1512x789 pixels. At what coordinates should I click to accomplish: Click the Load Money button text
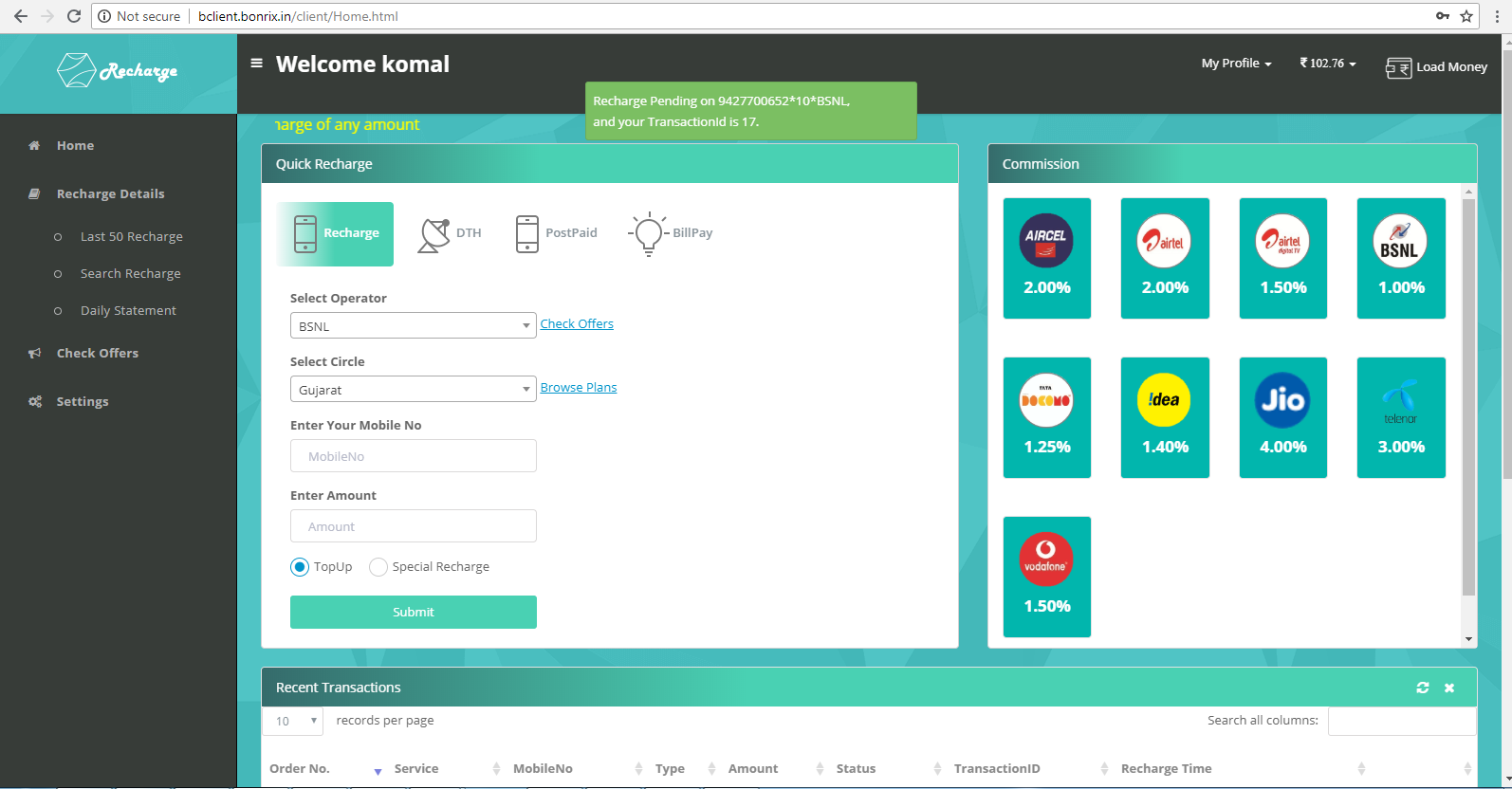(x=1451, y=67)
